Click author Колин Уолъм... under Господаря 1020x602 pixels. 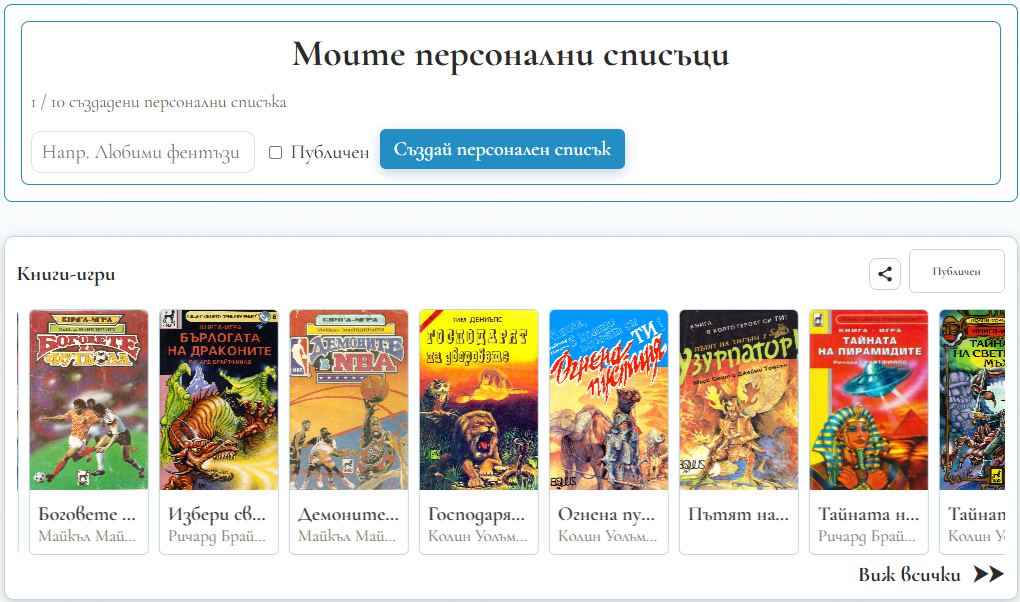coord(477,536)
